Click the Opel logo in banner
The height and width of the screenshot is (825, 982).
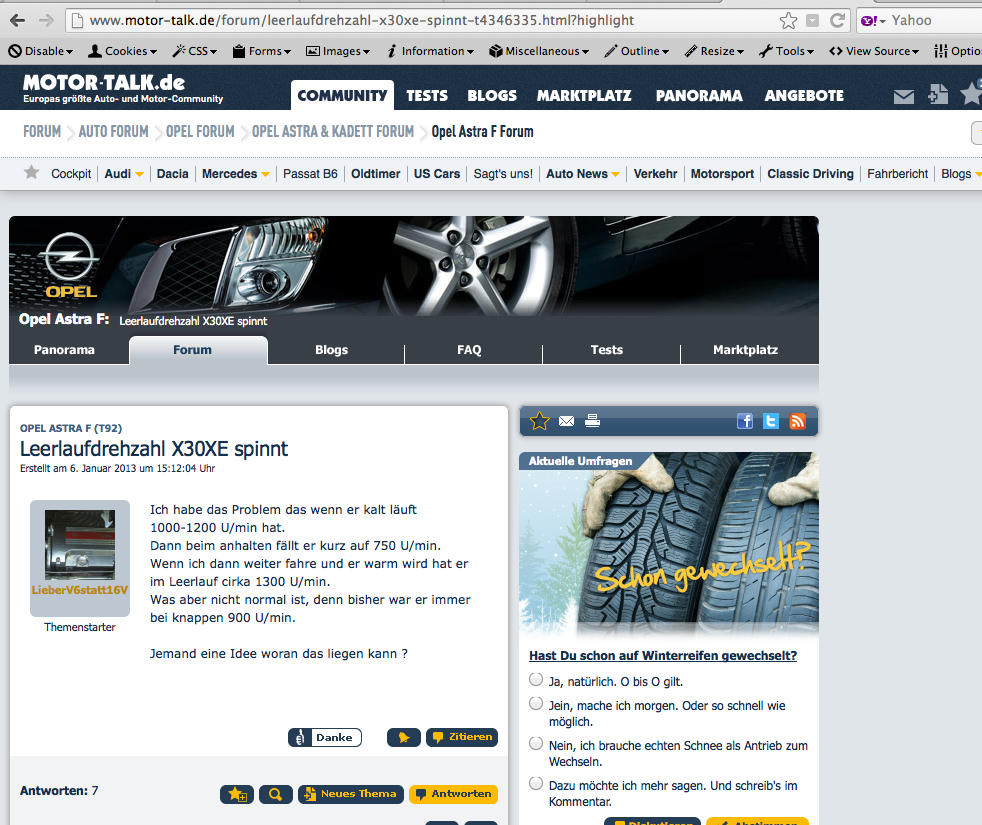(70, 266)
